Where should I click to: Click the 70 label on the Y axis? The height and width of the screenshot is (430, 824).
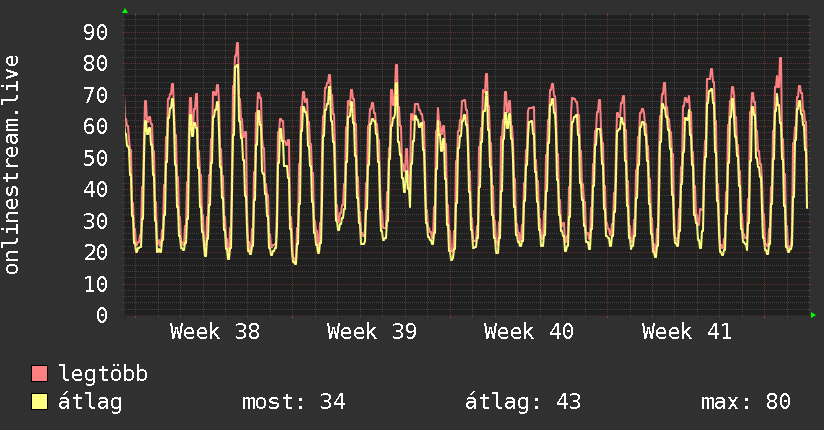[x=96, y=95]
